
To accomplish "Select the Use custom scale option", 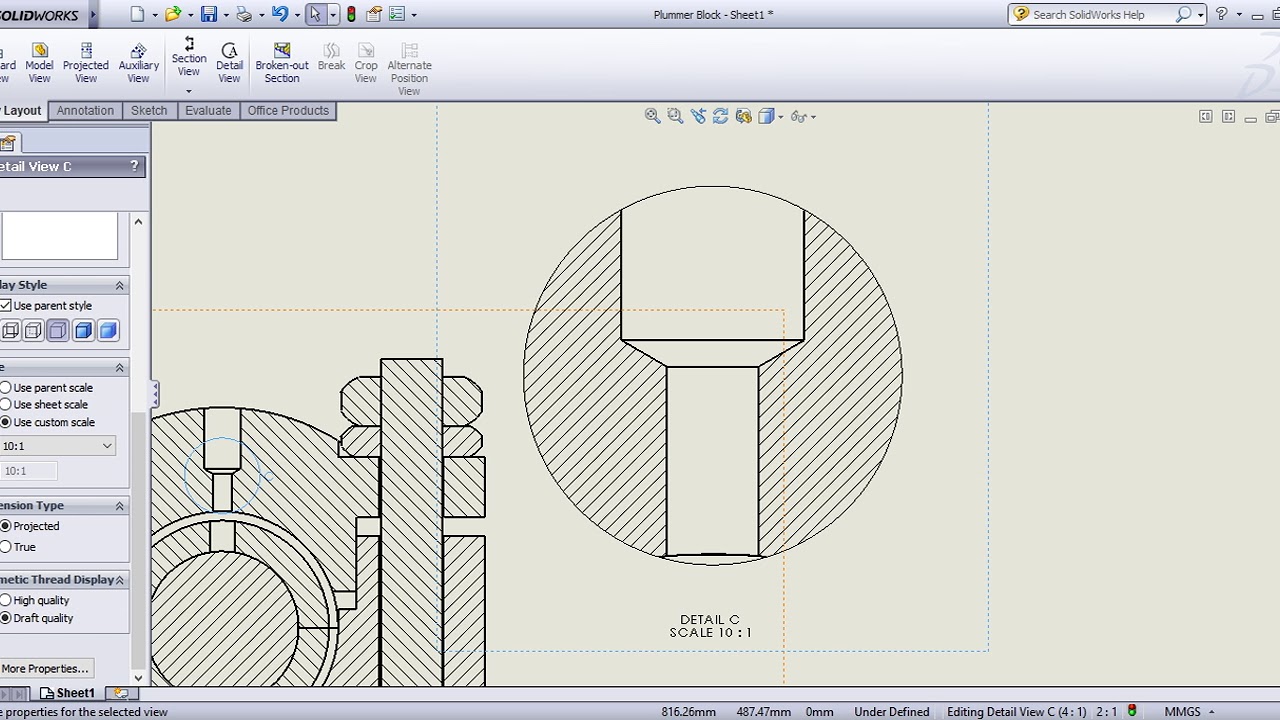I will click(x=48, y=422).
